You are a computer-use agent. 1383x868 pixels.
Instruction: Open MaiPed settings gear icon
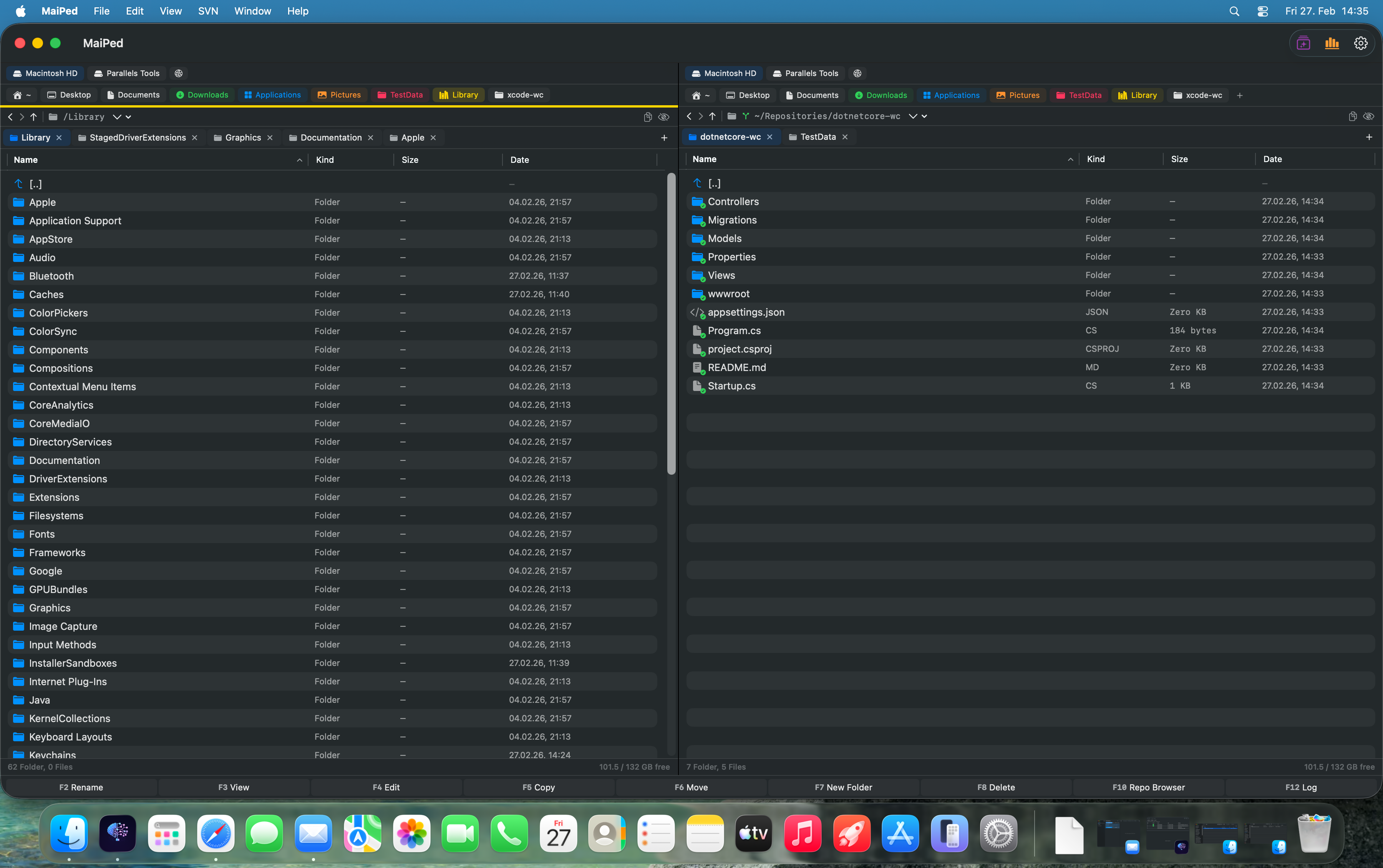coord(1360,44)
